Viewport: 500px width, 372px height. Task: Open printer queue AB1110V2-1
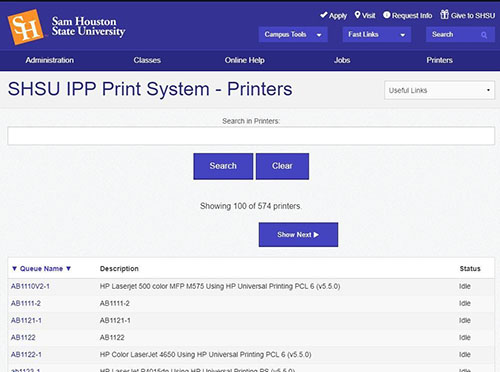click(x=30, y=286)
